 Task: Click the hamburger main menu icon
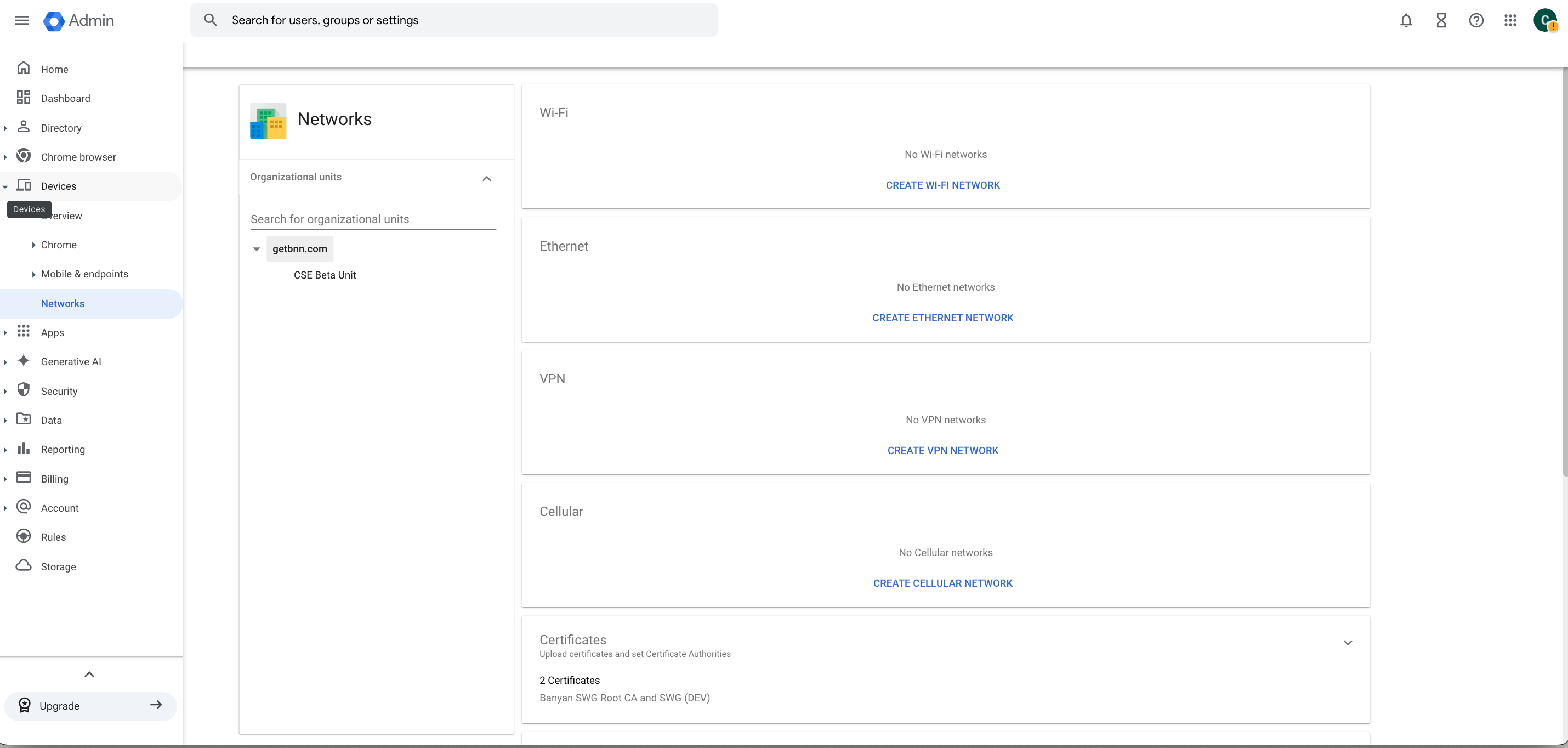[22, 20]
